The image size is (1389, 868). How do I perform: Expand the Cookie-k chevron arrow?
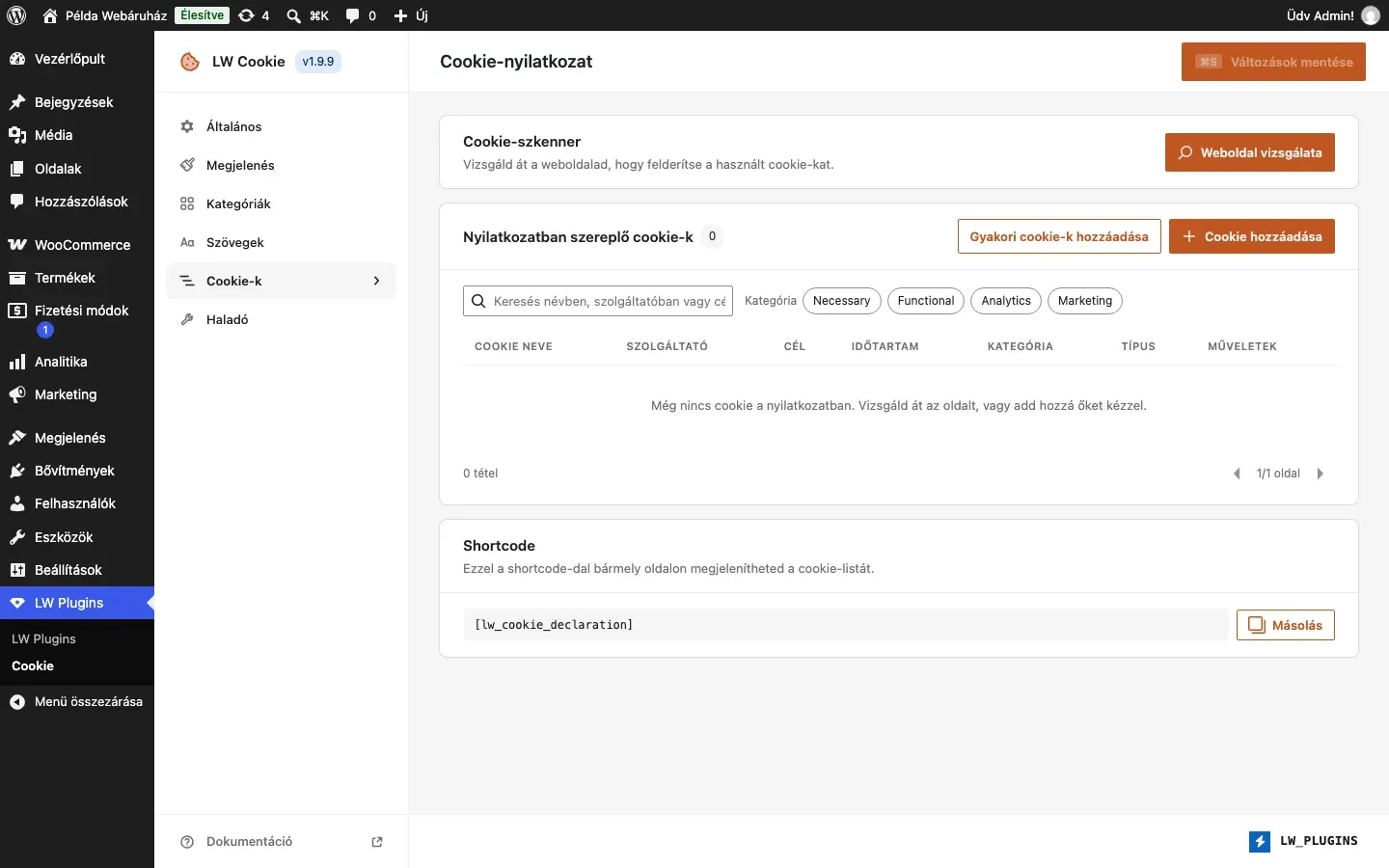[376, 281]
